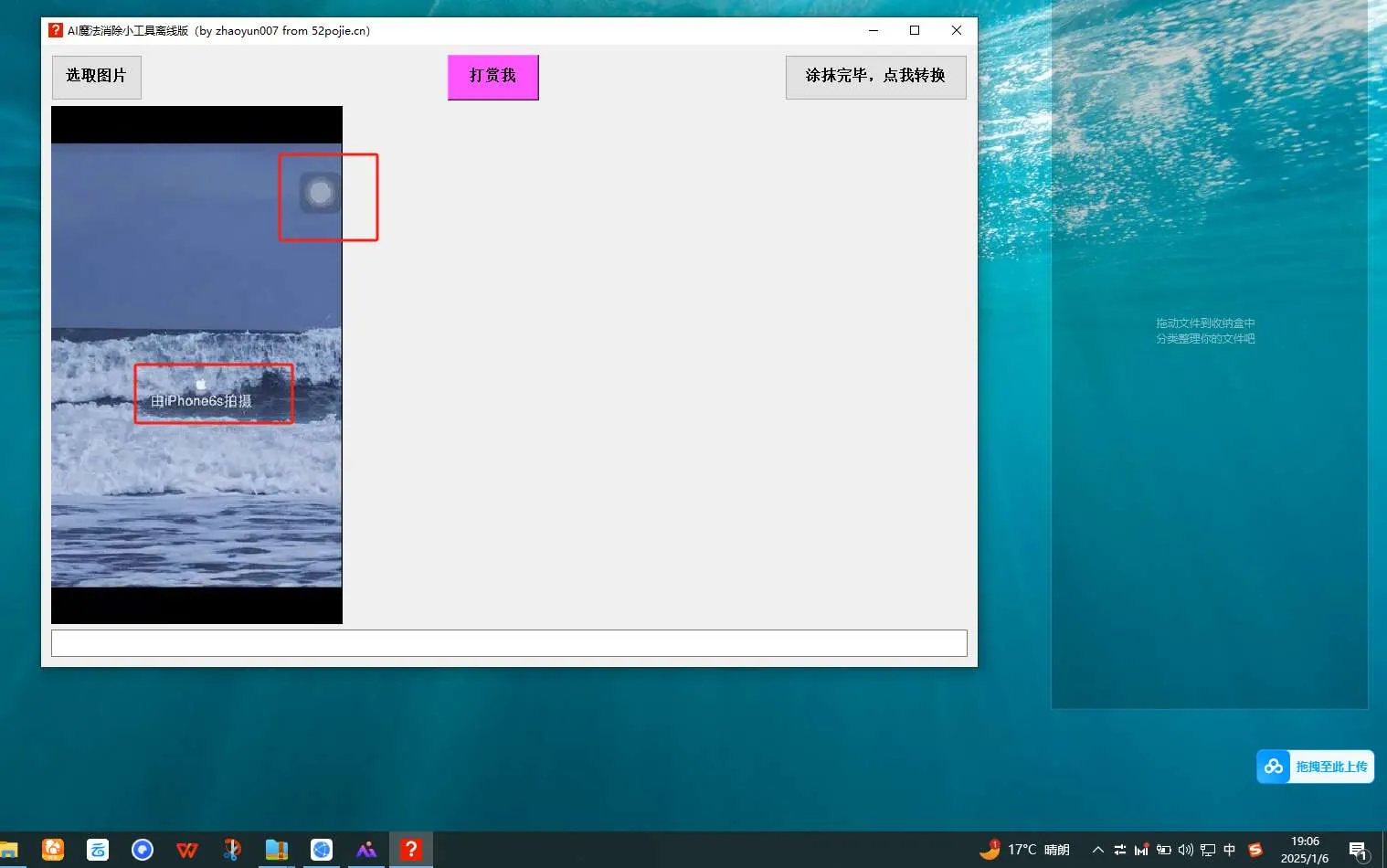Open the globe browser icon in taskbar
The height and width of the screenshot is (868, 1387).
(321, 849)
